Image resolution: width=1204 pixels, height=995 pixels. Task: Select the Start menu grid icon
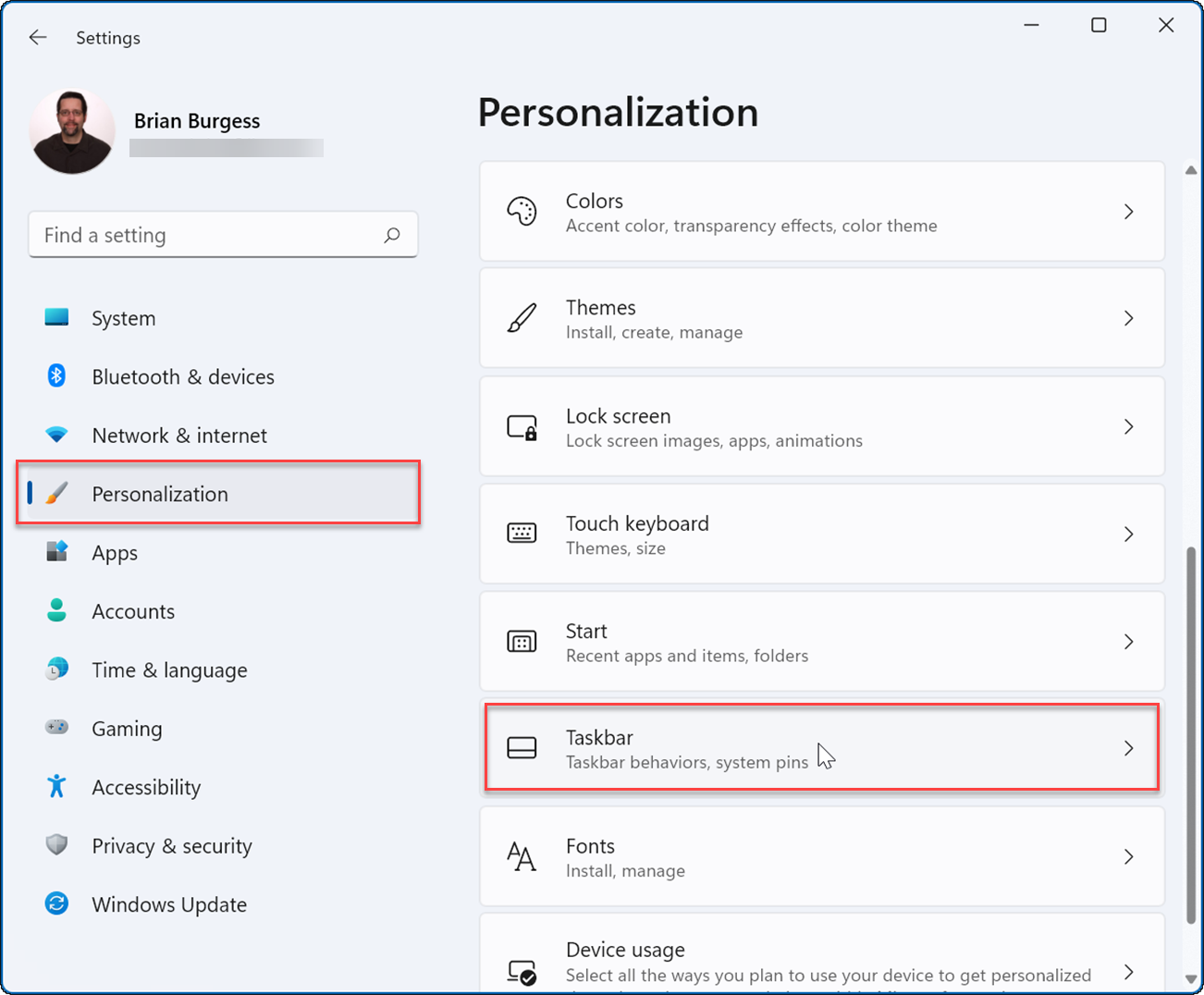[523, 642]
